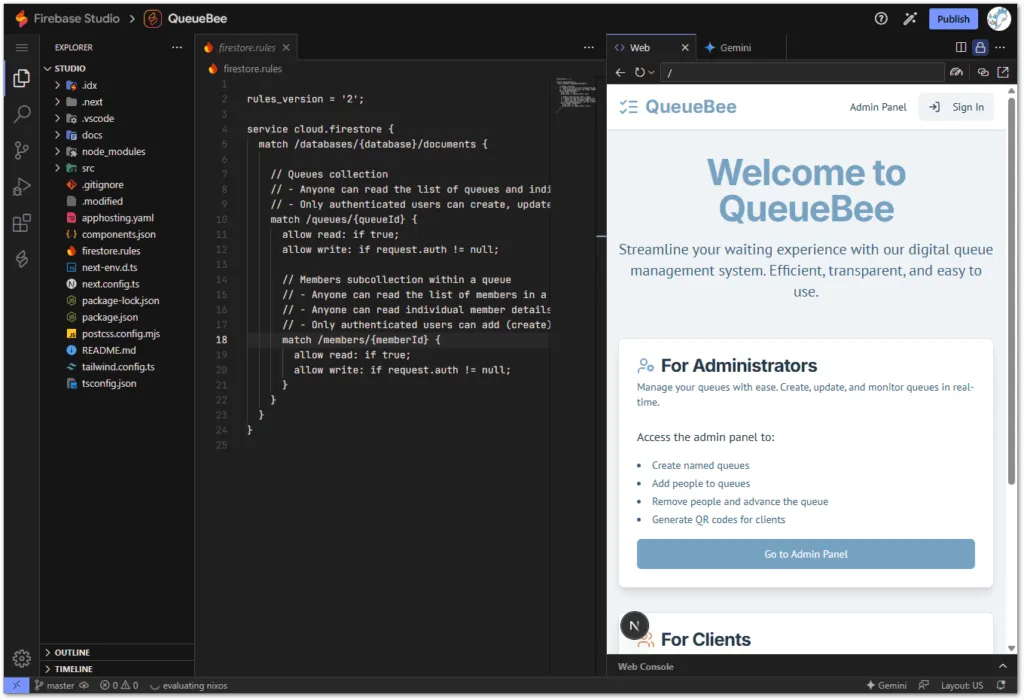1024x700 pixels.
Task: Click the Manage gear icon
Action: click(21, 658)
